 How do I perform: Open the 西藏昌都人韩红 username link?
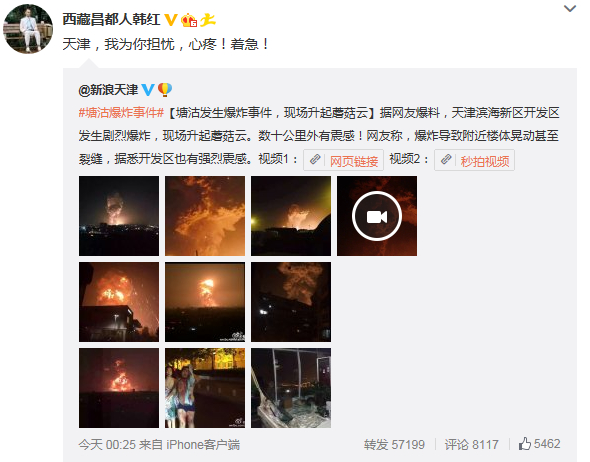[x=111, y=20]
